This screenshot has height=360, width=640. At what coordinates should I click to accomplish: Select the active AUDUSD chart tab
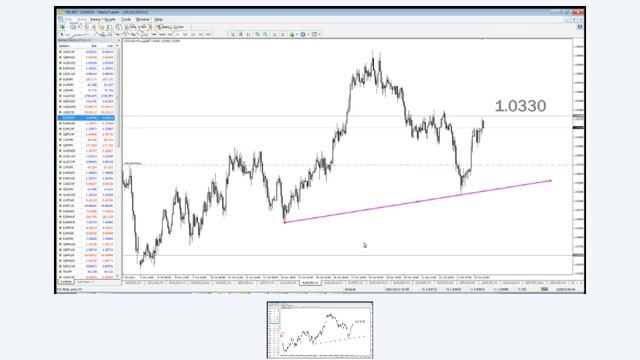click(310, 282)
